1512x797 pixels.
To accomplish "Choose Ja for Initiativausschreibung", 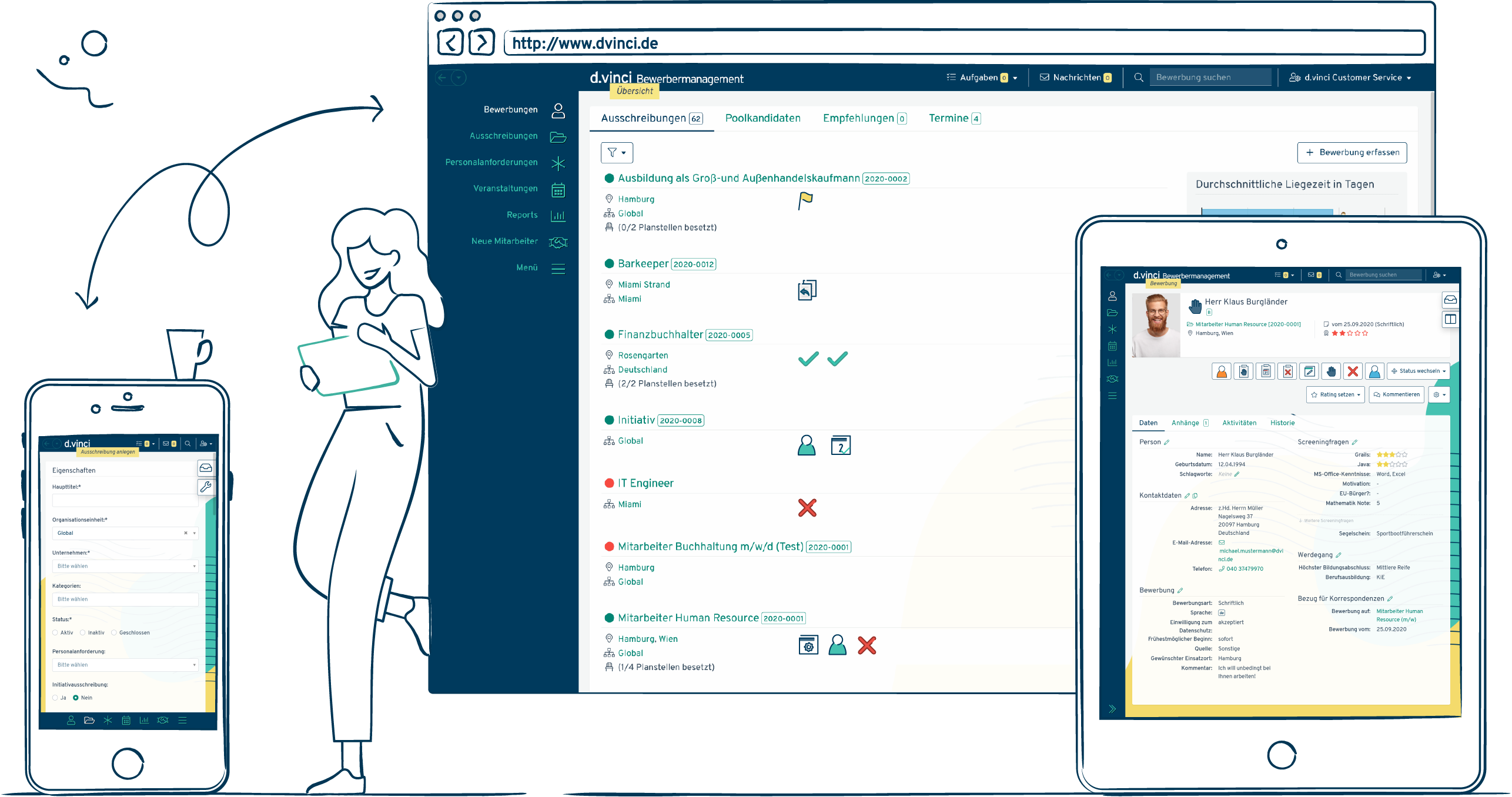I will click(55, 698).
